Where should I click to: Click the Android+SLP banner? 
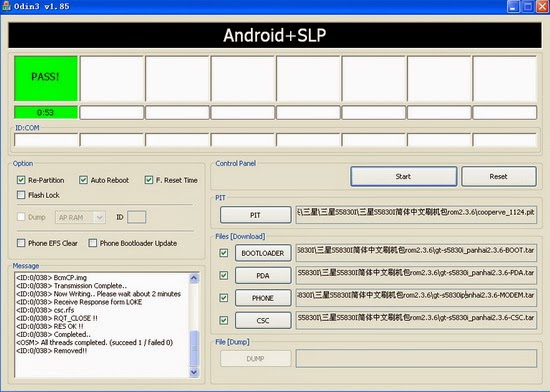click(275, 35)
